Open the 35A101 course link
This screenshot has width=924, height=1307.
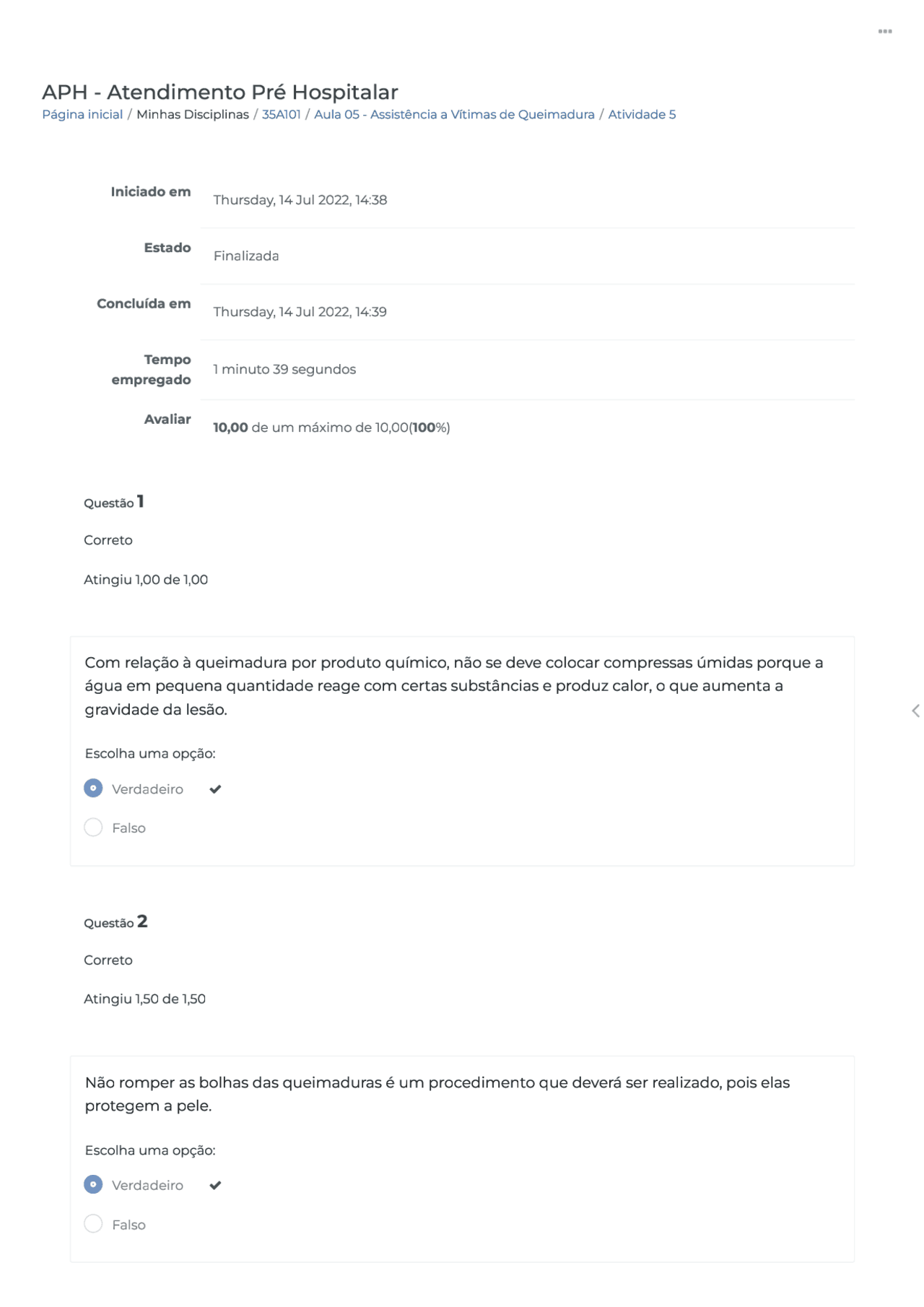[x=281, y=114]
